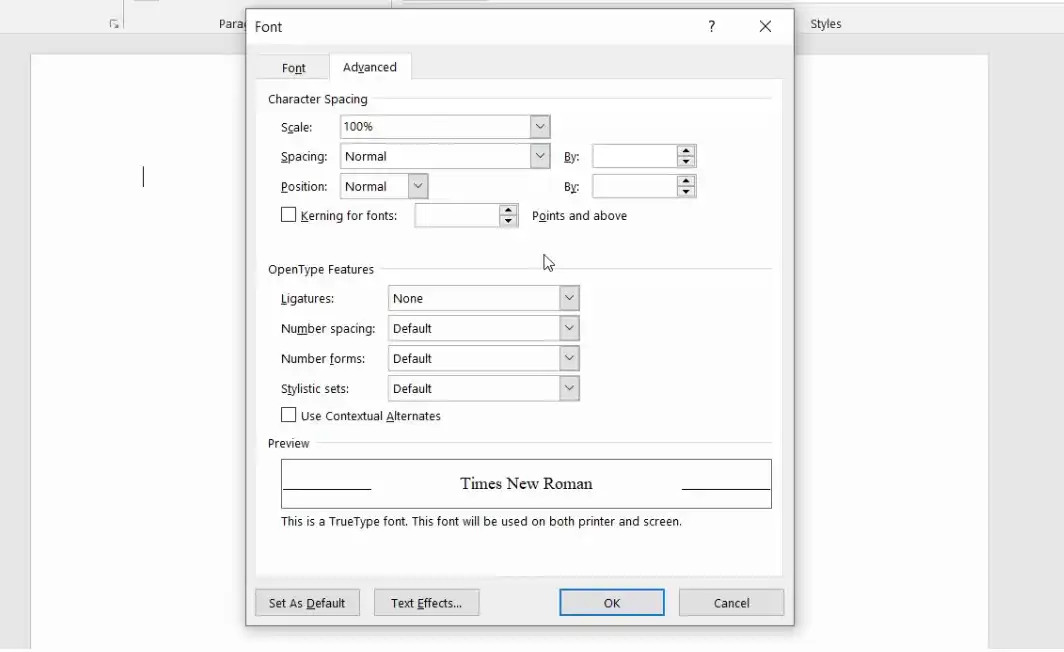Expand the Spacing dropdown
1064x652 pixels.
[540, 157]
